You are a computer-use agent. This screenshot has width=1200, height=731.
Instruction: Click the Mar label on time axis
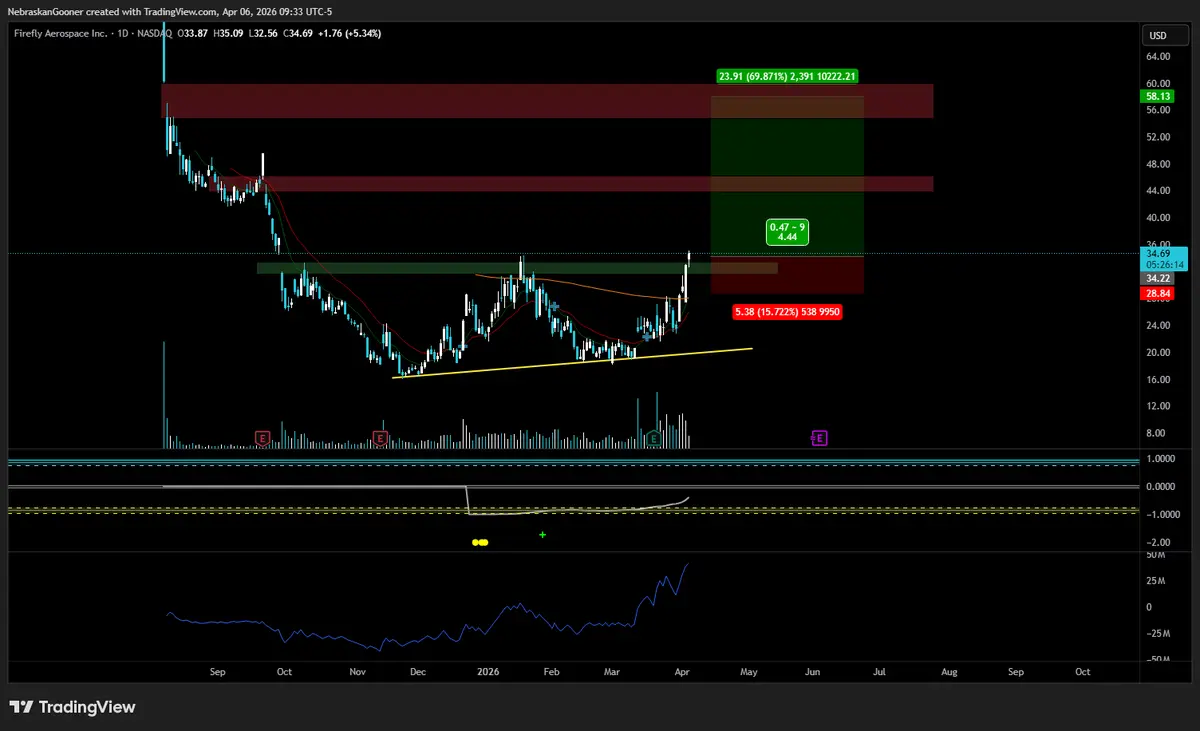tap(610, 672)
